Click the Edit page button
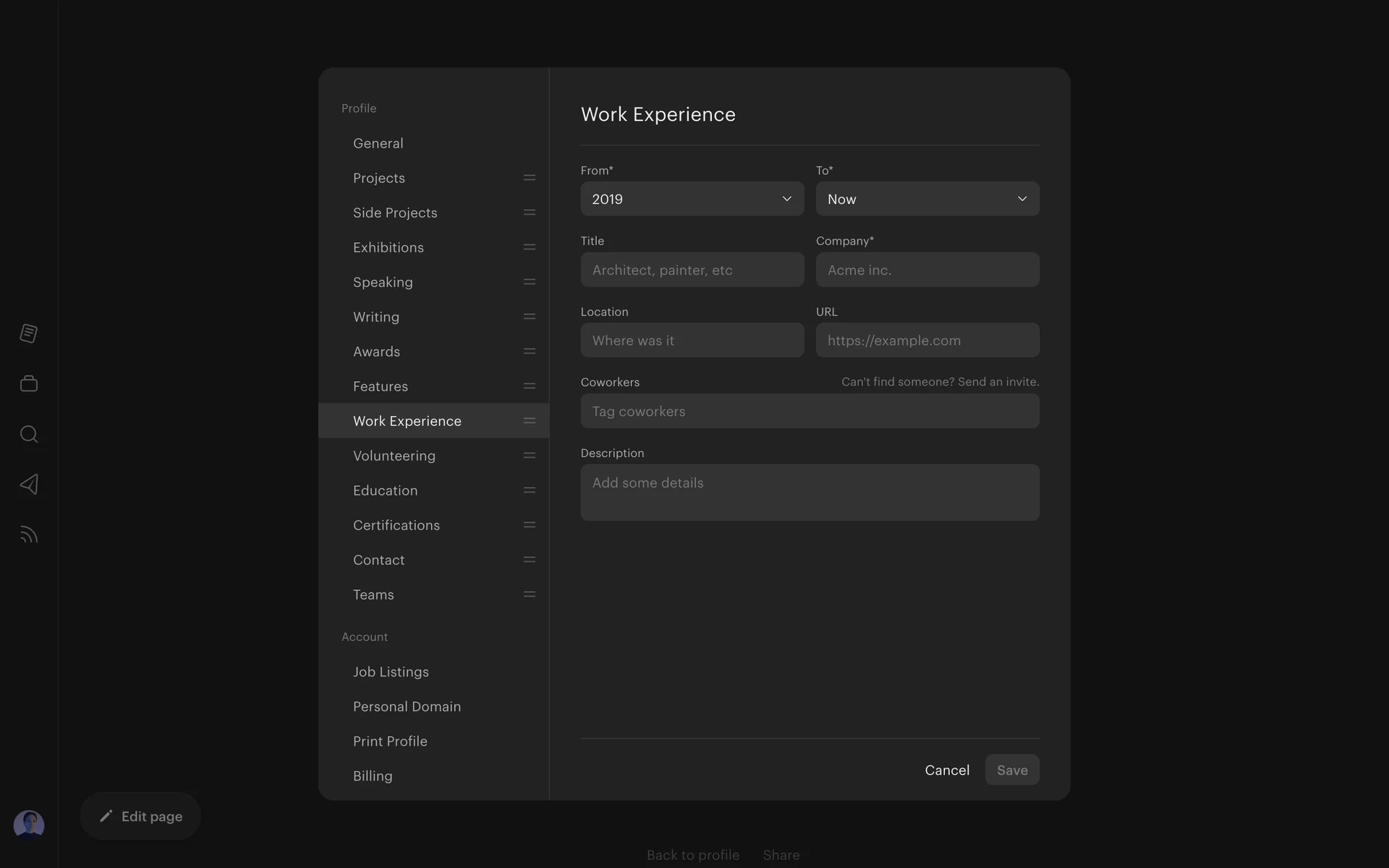Viewport: 1389px width, 868px height. [x=140, y=816]
